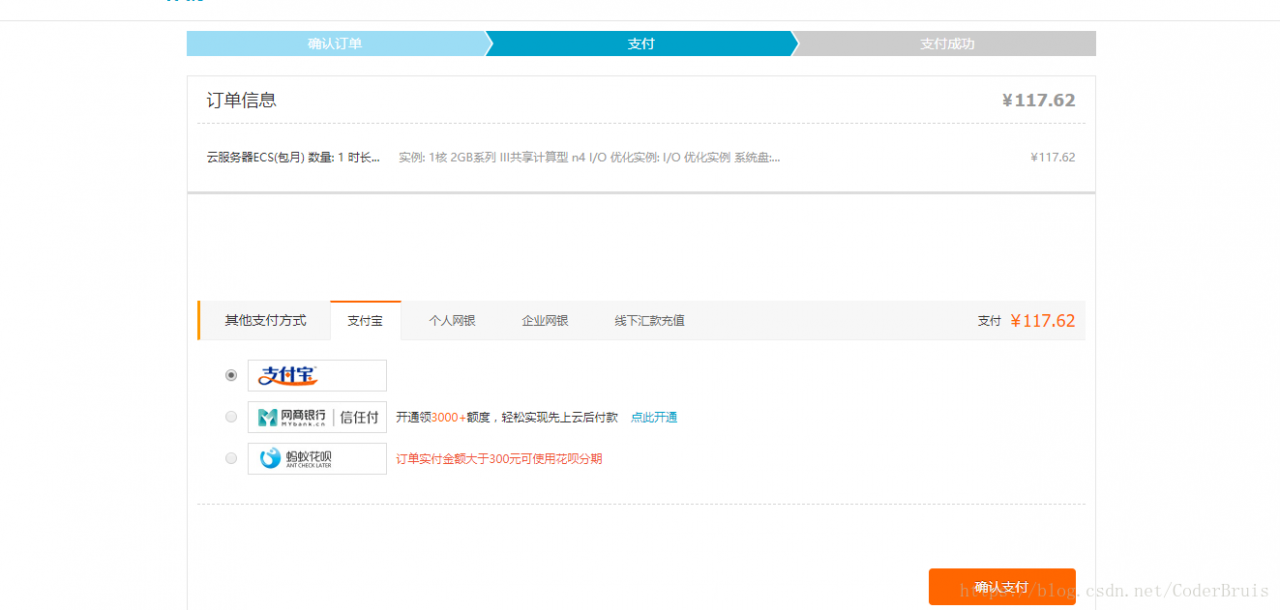The width and height of the screenshot is (1280, 610).
Task: Click the 支付宝 logo option
Action: 317,375
